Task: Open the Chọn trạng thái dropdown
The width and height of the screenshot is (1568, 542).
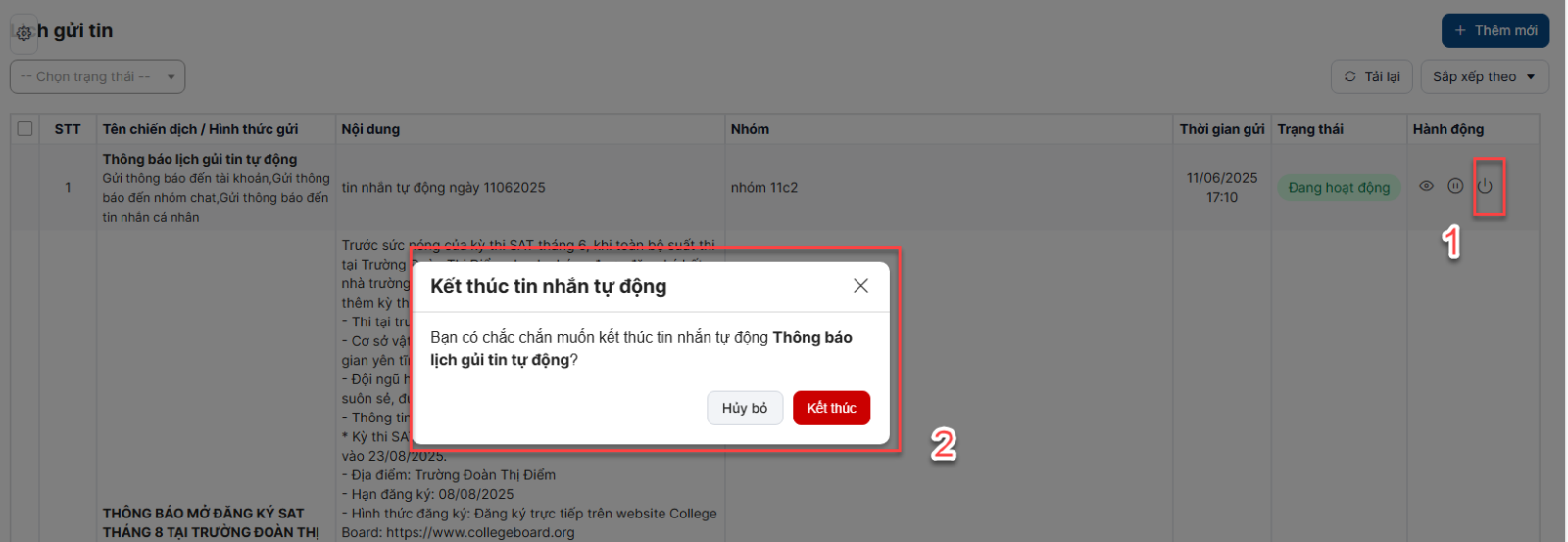Action: pyautogui.click(x=97, y=76)
